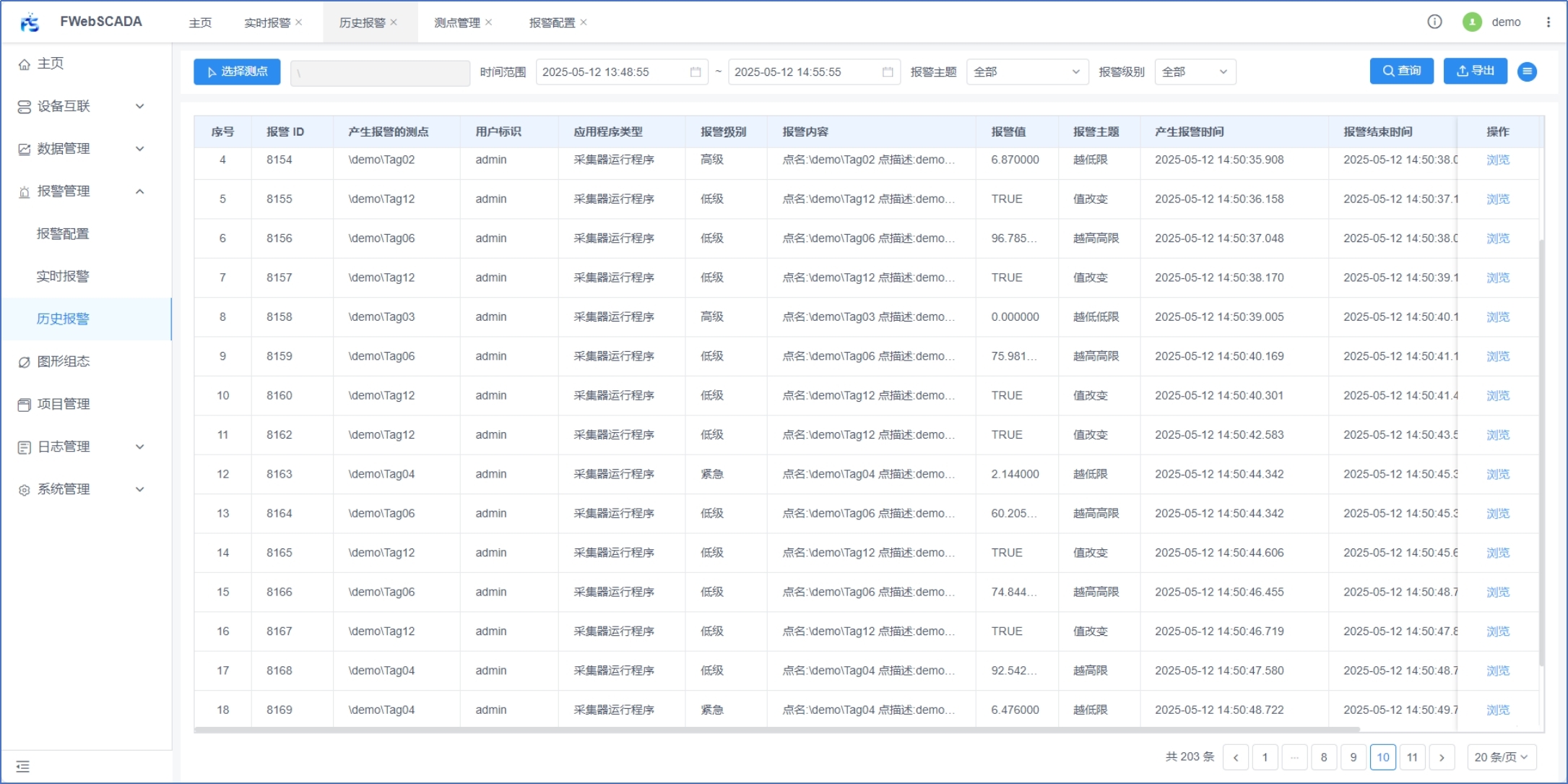Switch to the 报警配置 tab
The width and height of the screenshot is (1568, 784).
[x=552, y=23]
